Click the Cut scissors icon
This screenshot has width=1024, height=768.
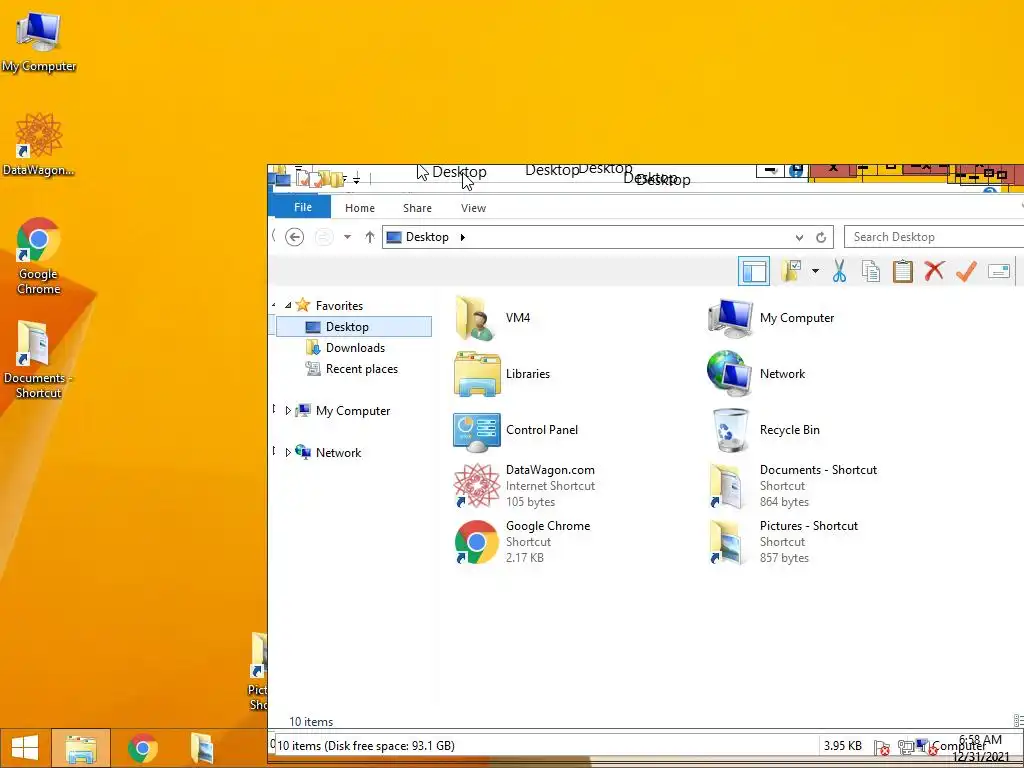click(839, 270)
